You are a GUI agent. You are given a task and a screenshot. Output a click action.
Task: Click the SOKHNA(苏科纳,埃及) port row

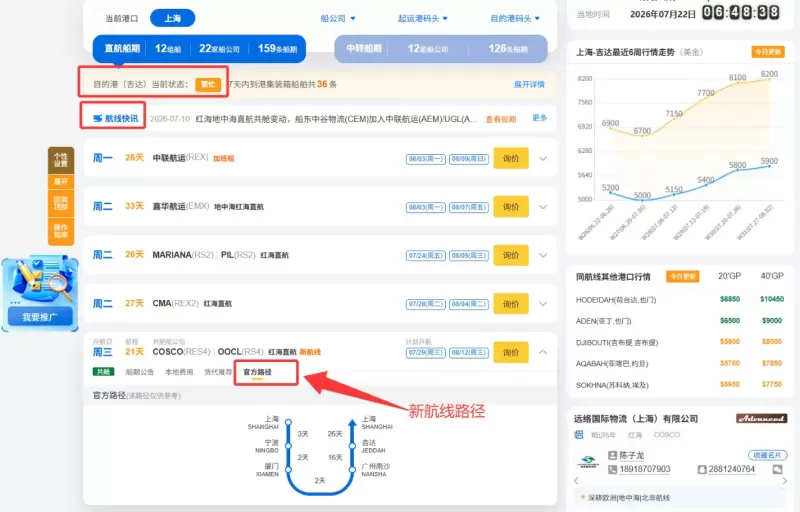(x=680, y=385)
